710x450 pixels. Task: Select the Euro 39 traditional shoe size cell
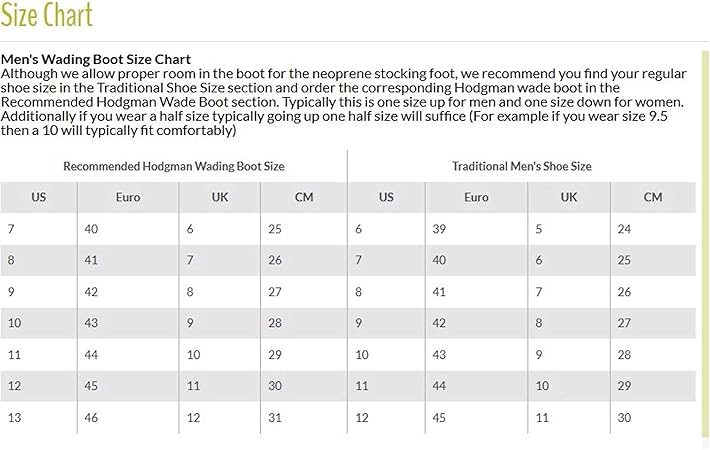pyautogui.click(x=440, y=229)
